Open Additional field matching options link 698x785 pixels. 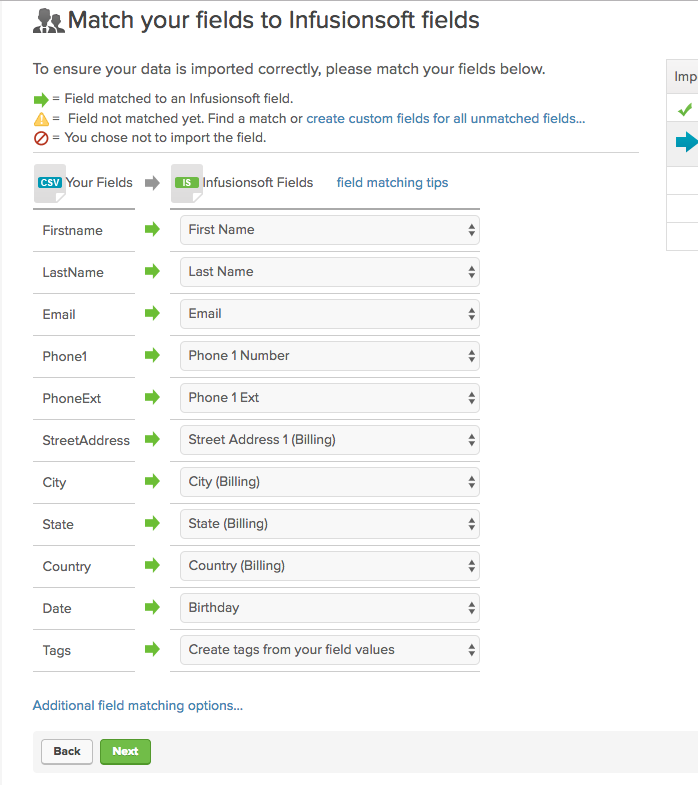(x=138, y=705)
